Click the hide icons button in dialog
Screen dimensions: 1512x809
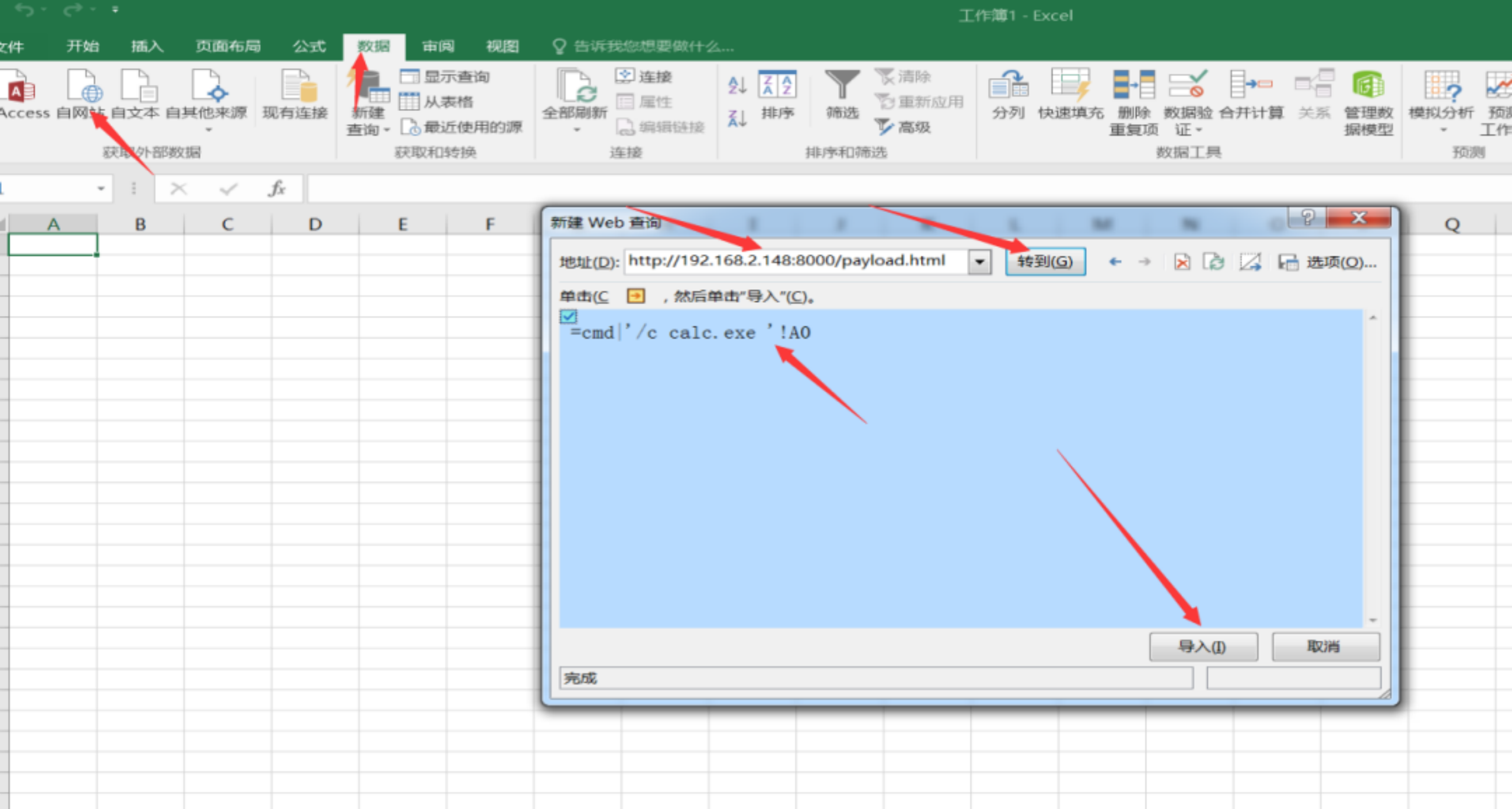pos(1250,262)
